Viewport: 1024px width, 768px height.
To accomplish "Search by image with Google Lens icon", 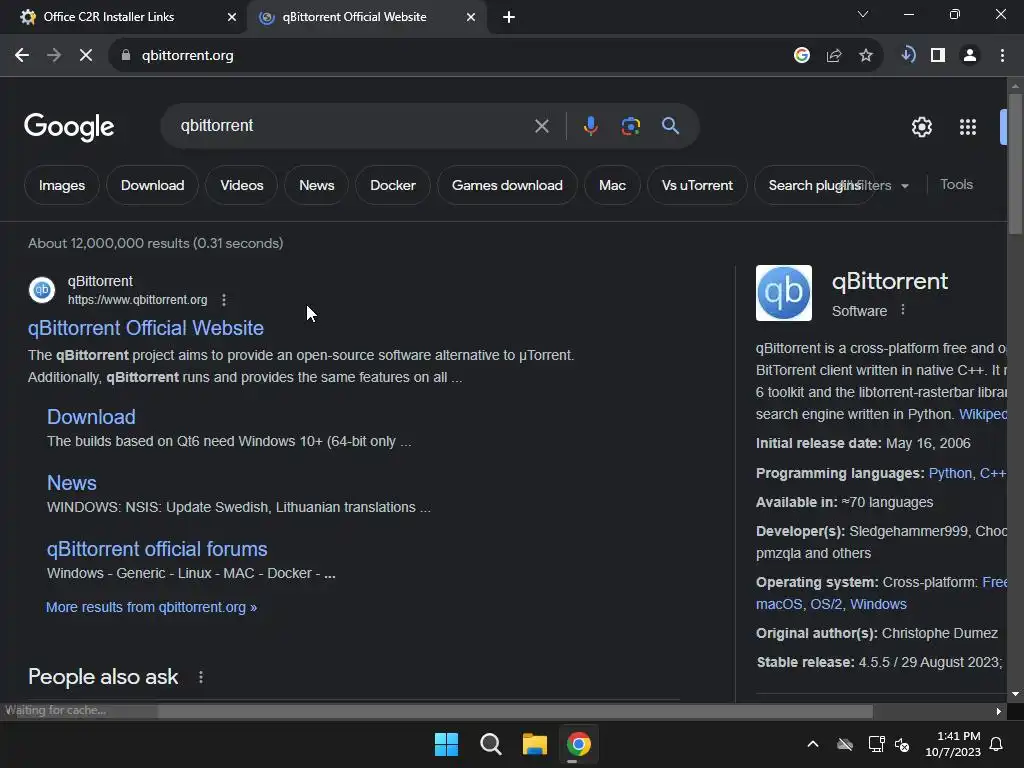I will pyautogui.click(x=631, y=126).
